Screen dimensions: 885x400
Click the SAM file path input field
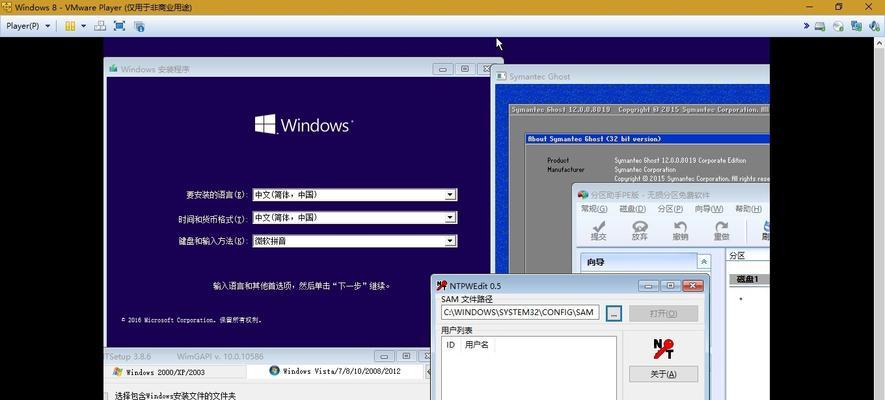click(520, 313)
